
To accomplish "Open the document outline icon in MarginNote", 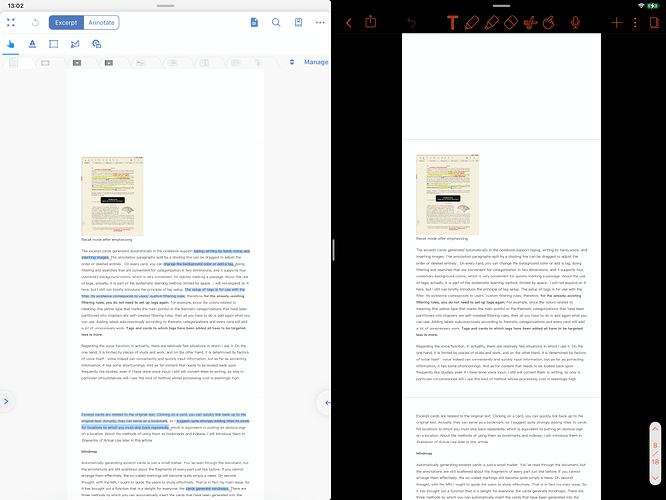I will click(x=254, y=23).
